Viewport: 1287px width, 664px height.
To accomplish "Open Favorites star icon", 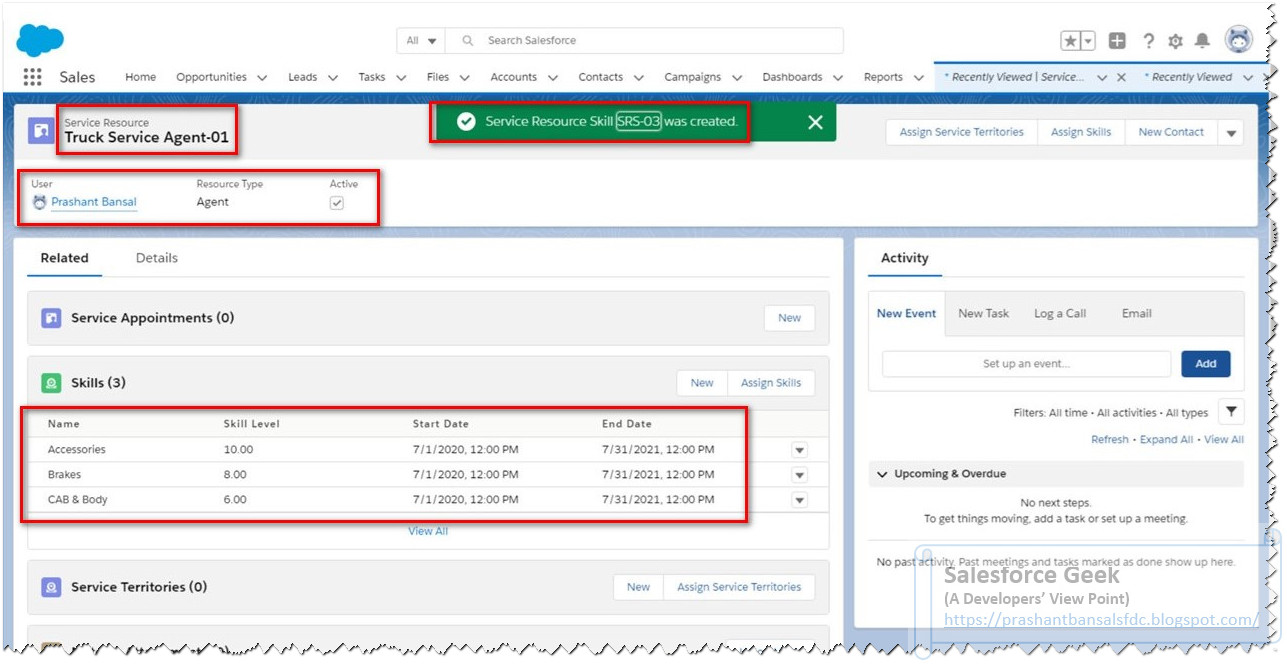I will [1070, 41].
